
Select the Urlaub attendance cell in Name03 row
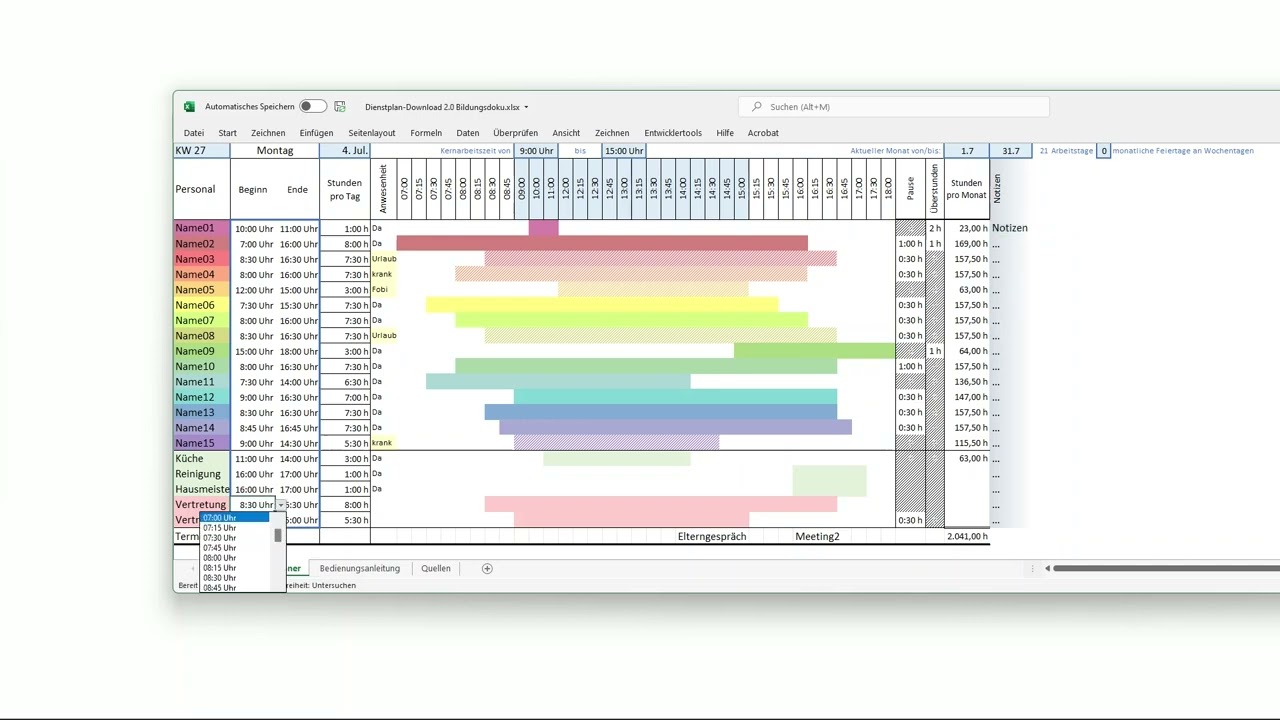click(384, 259)
